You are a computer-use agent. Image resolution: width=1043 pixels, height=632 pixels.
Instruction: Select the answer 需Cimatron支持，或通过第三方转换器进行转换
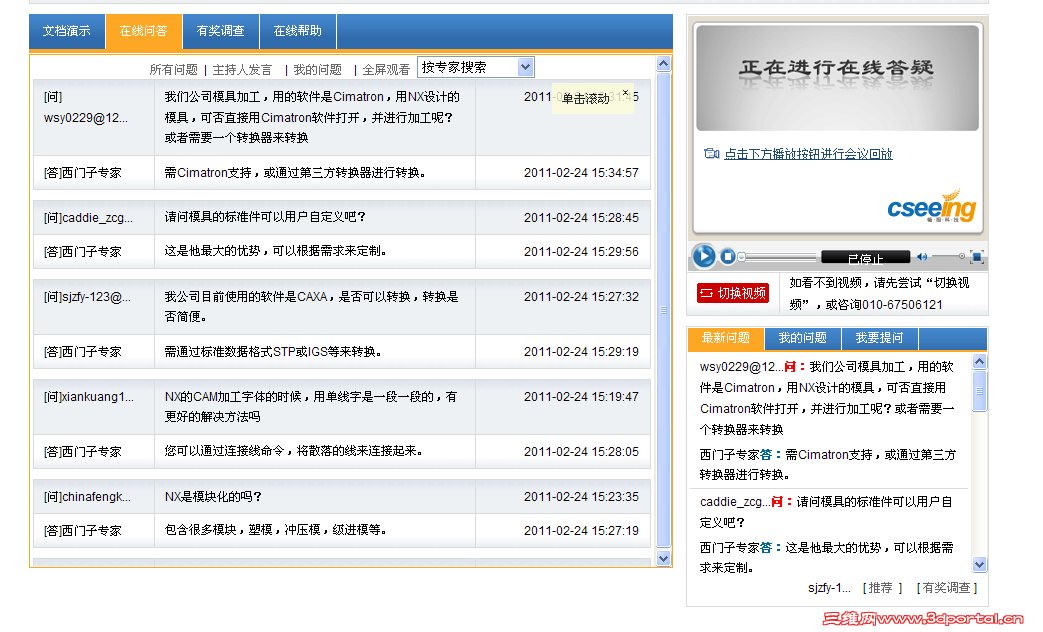pos(295,173)
